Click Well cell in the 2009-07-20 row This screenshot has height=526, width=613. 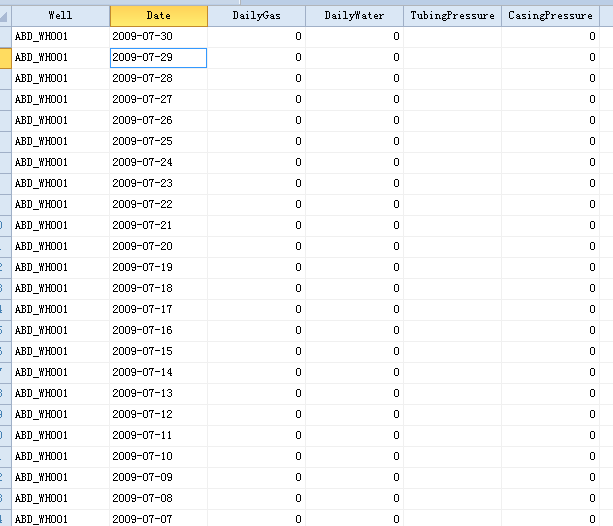tap(61, 247)
